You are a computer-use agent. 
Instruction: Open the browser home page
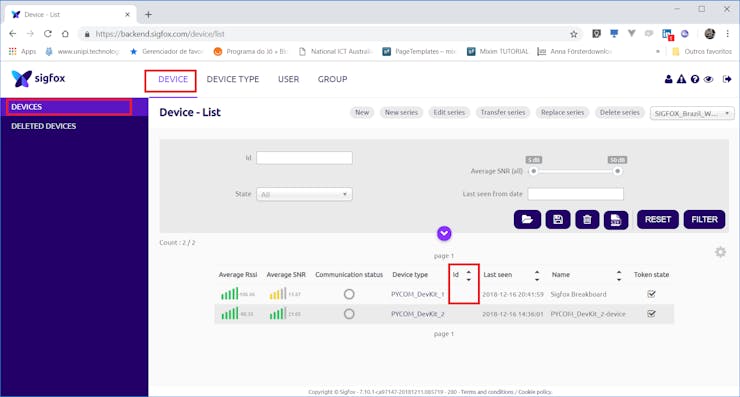(x=65, y=34)
